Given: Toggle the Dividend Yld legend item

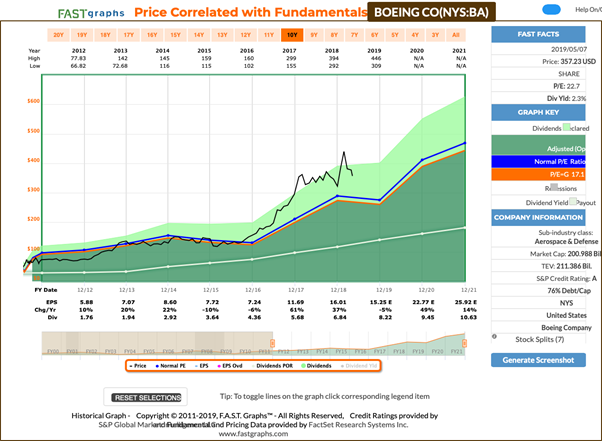Looking at the screenshot, I should point(359,366).
